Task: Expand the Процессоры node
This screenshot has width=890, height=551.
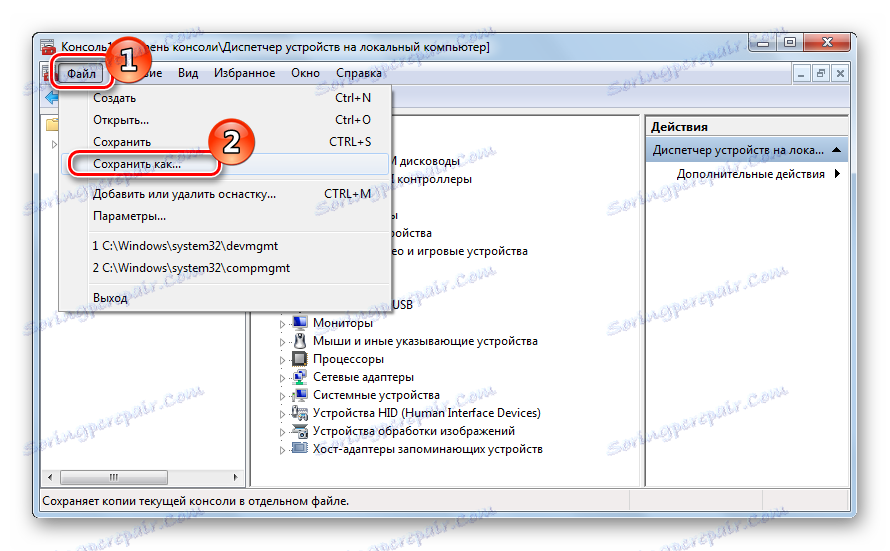Action: click(x=283, y=360)
